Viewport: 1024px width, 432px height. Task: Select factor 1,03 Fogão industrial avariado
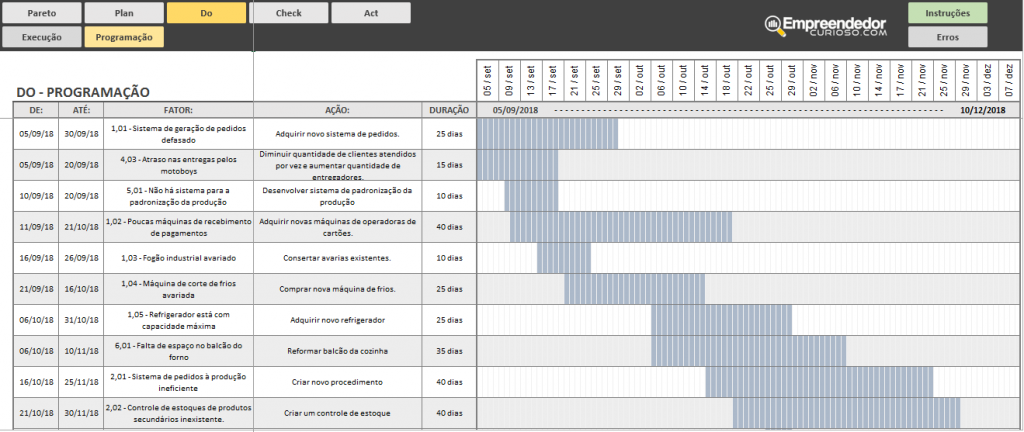click(178, 258)
